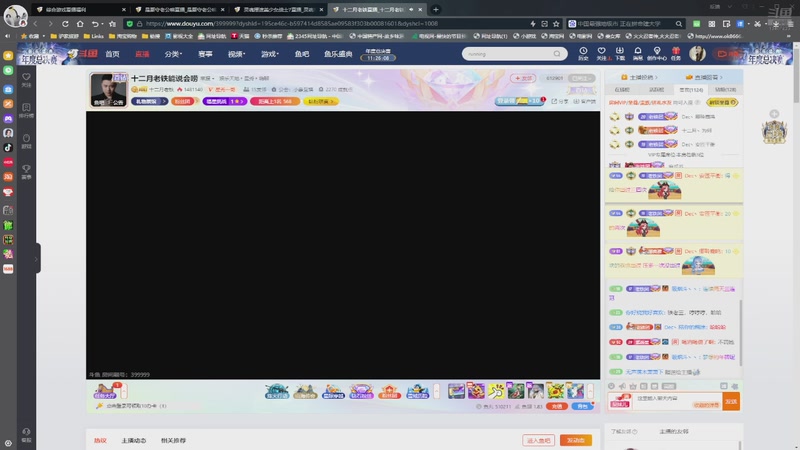Click the magnifier in the Douyu search box
Viewport: 800px width, 450px height.
pyautogui.click(x=557, y=54)
